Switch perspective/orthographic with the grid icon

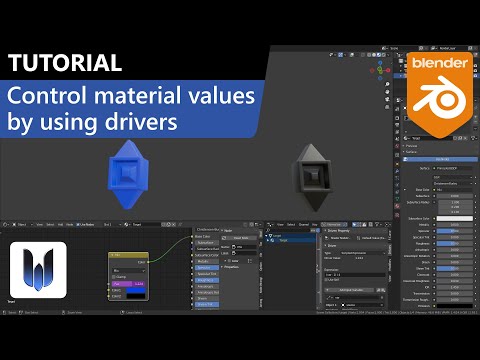click(387, 107)
